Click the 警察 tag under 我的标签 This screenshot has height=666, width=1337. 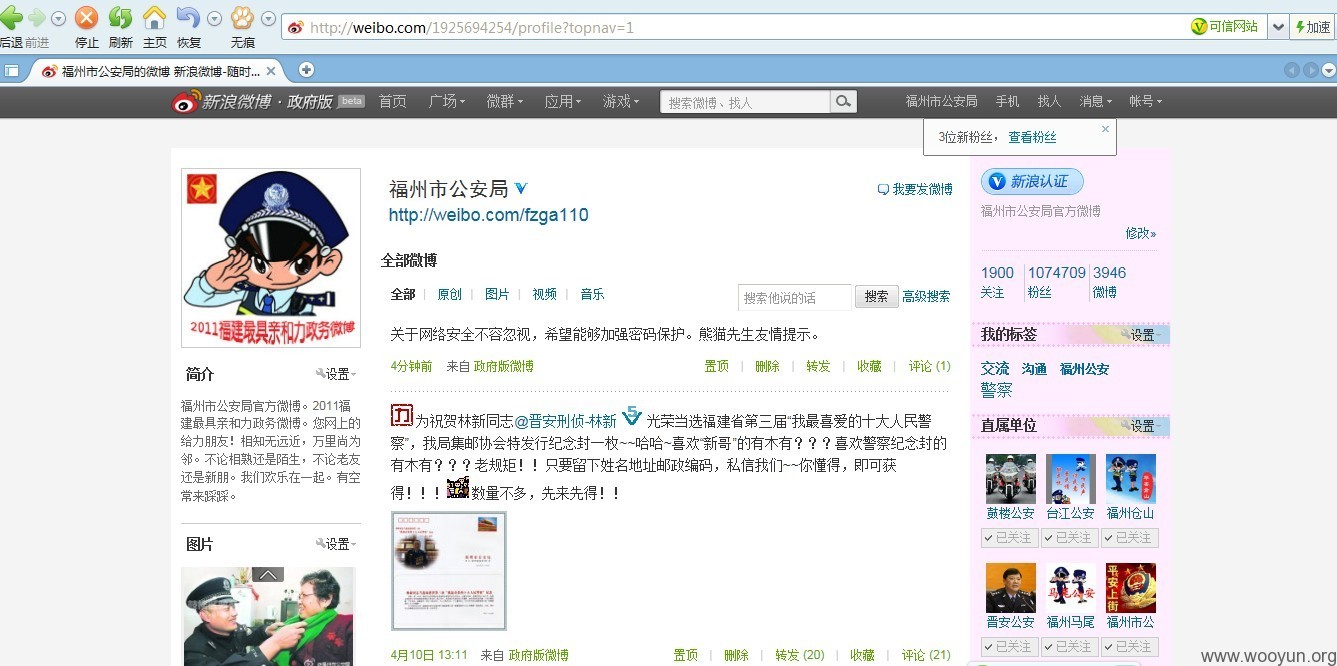(997, 390)
